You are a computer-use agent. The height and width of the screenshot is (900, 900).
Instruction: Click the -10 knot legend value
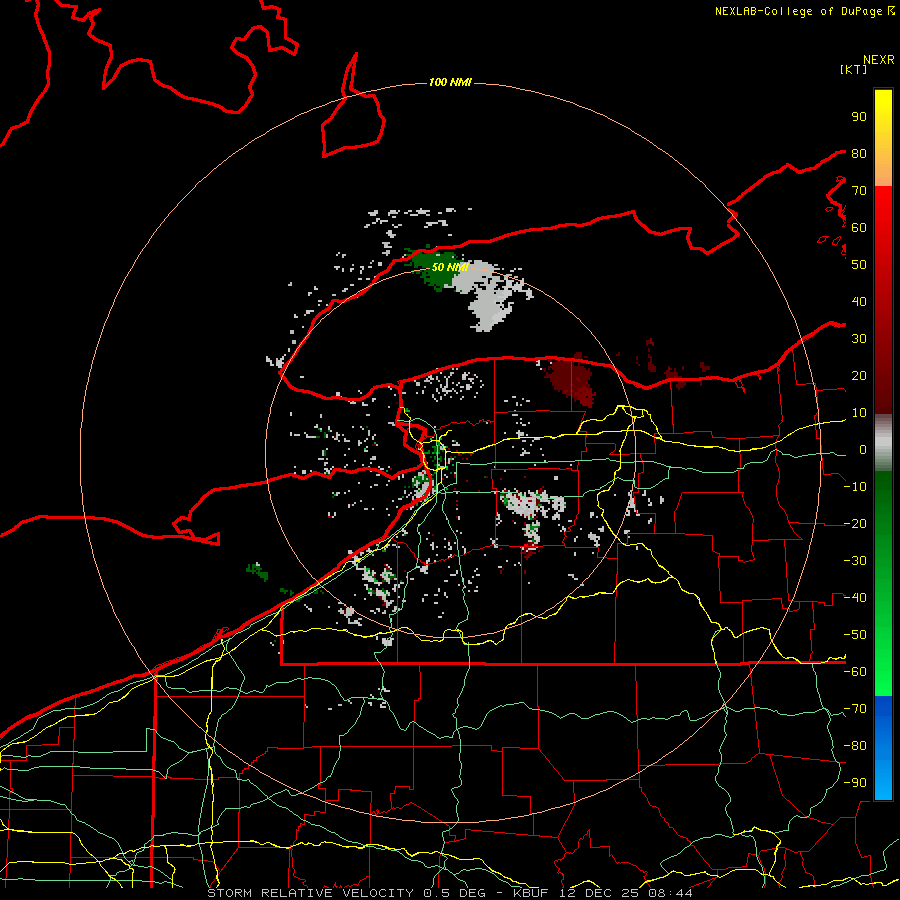pos(855,487)
